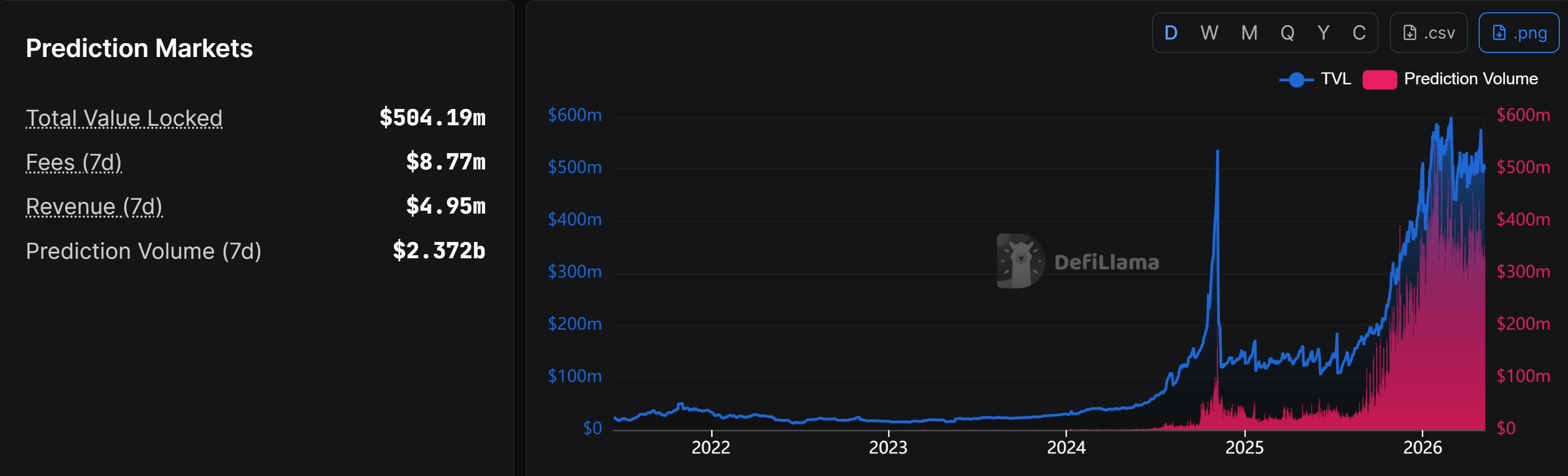Click the 2022 x-axis label

(x=711, y=447)
